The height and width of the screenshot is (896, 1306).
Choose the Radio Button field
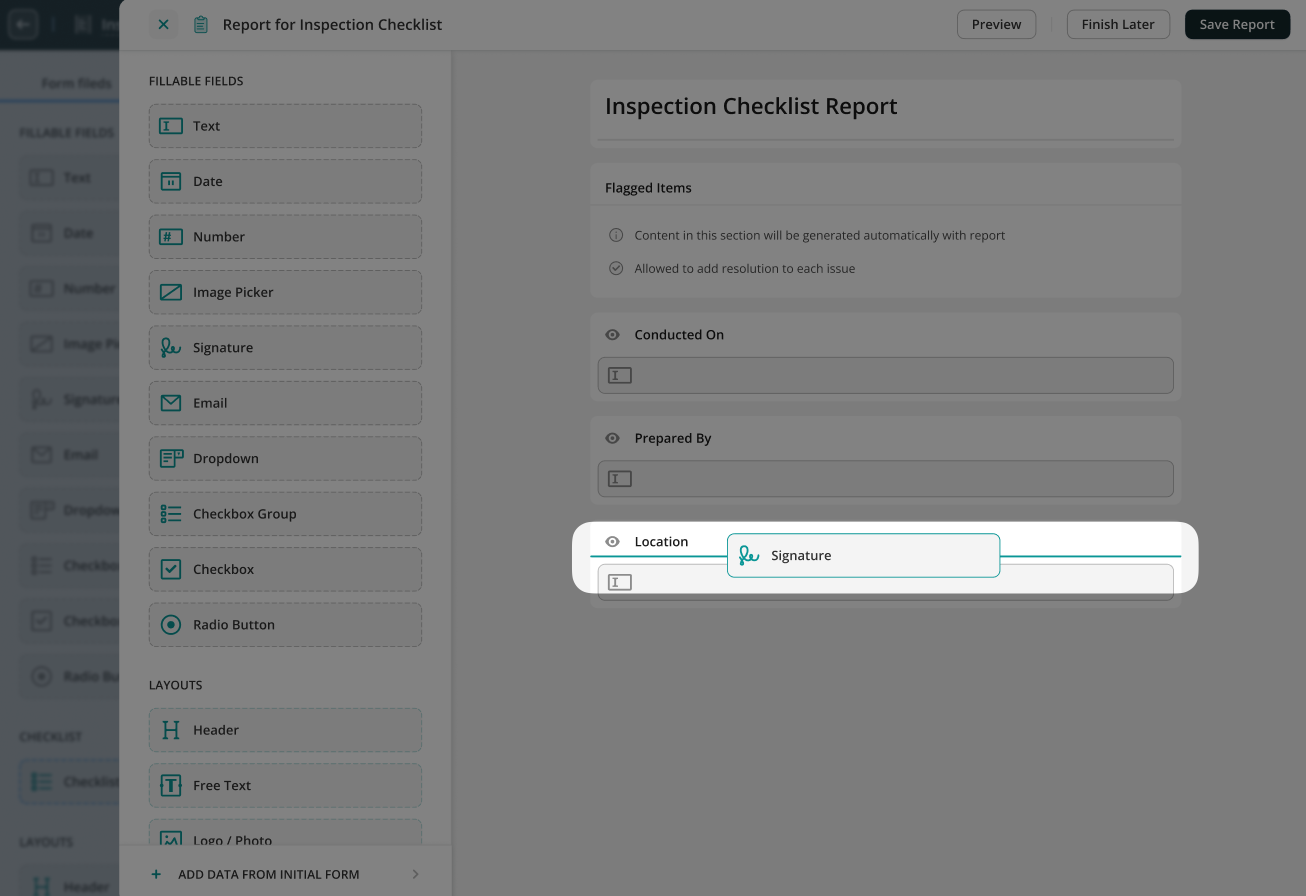pos(285,625)
